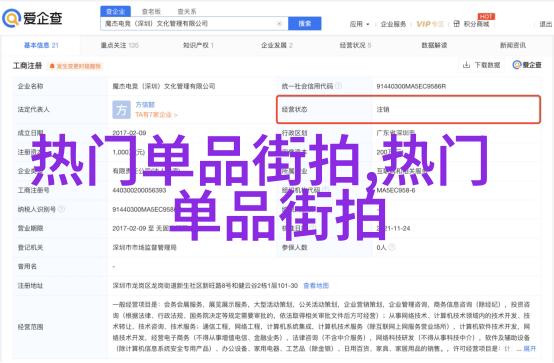Select the 经营状态 value 注销
The width and height of the screenshot is (554, 363).
point(383,110)
